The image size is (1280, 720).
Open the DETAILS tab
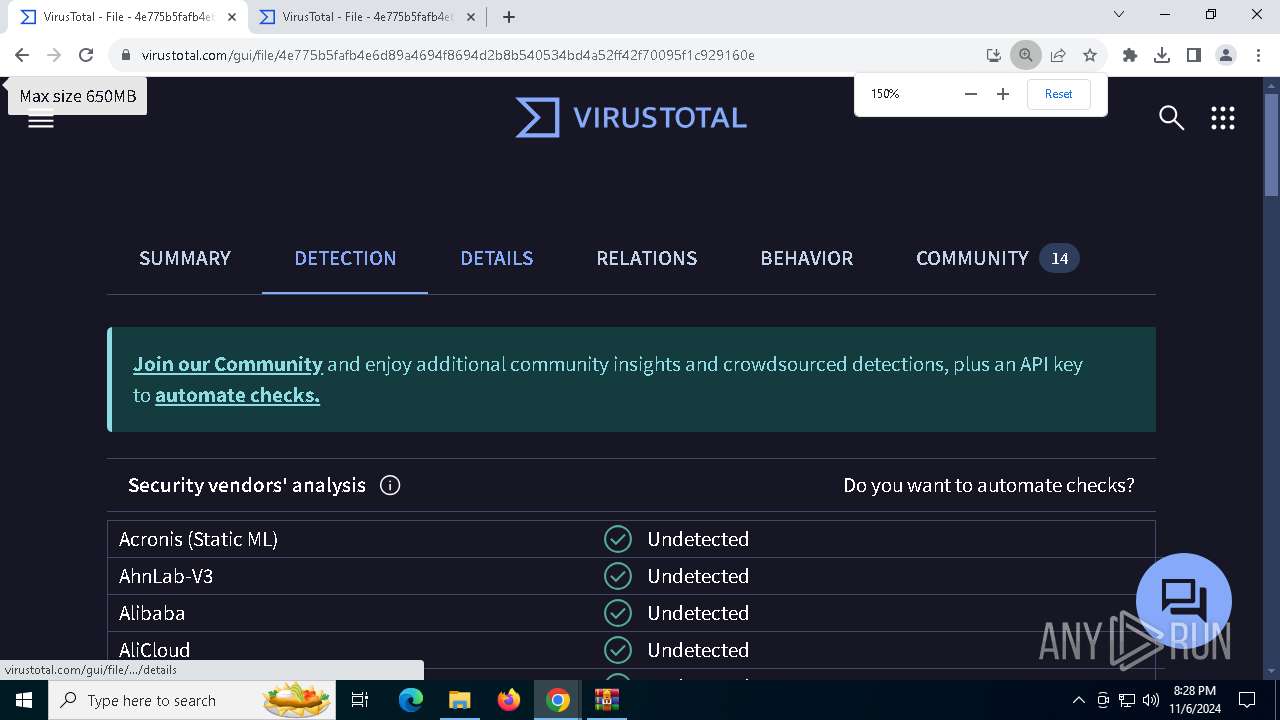(x=497, y=258)
